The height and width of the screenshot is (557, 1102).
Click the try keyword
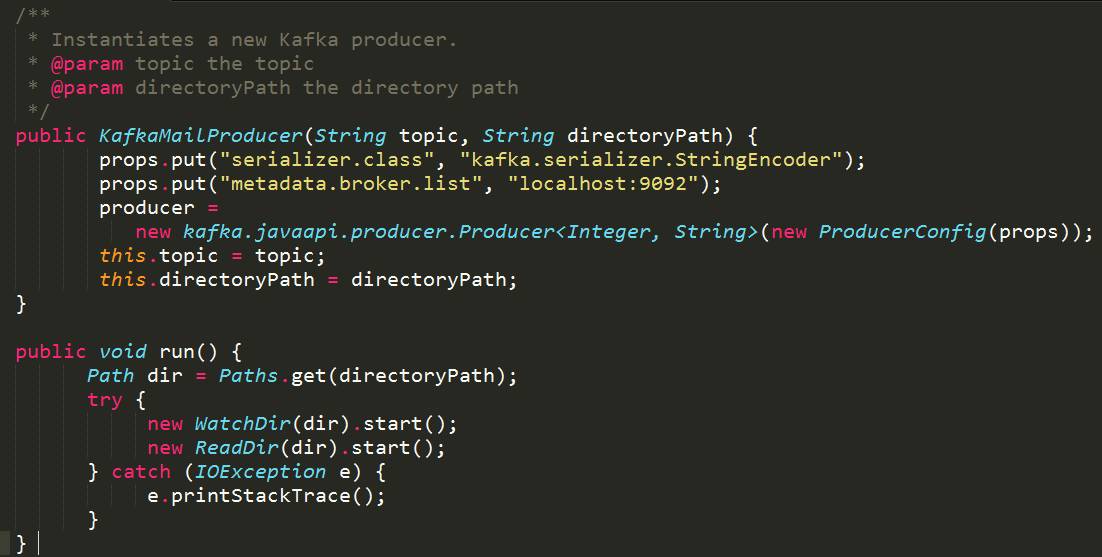105,400
